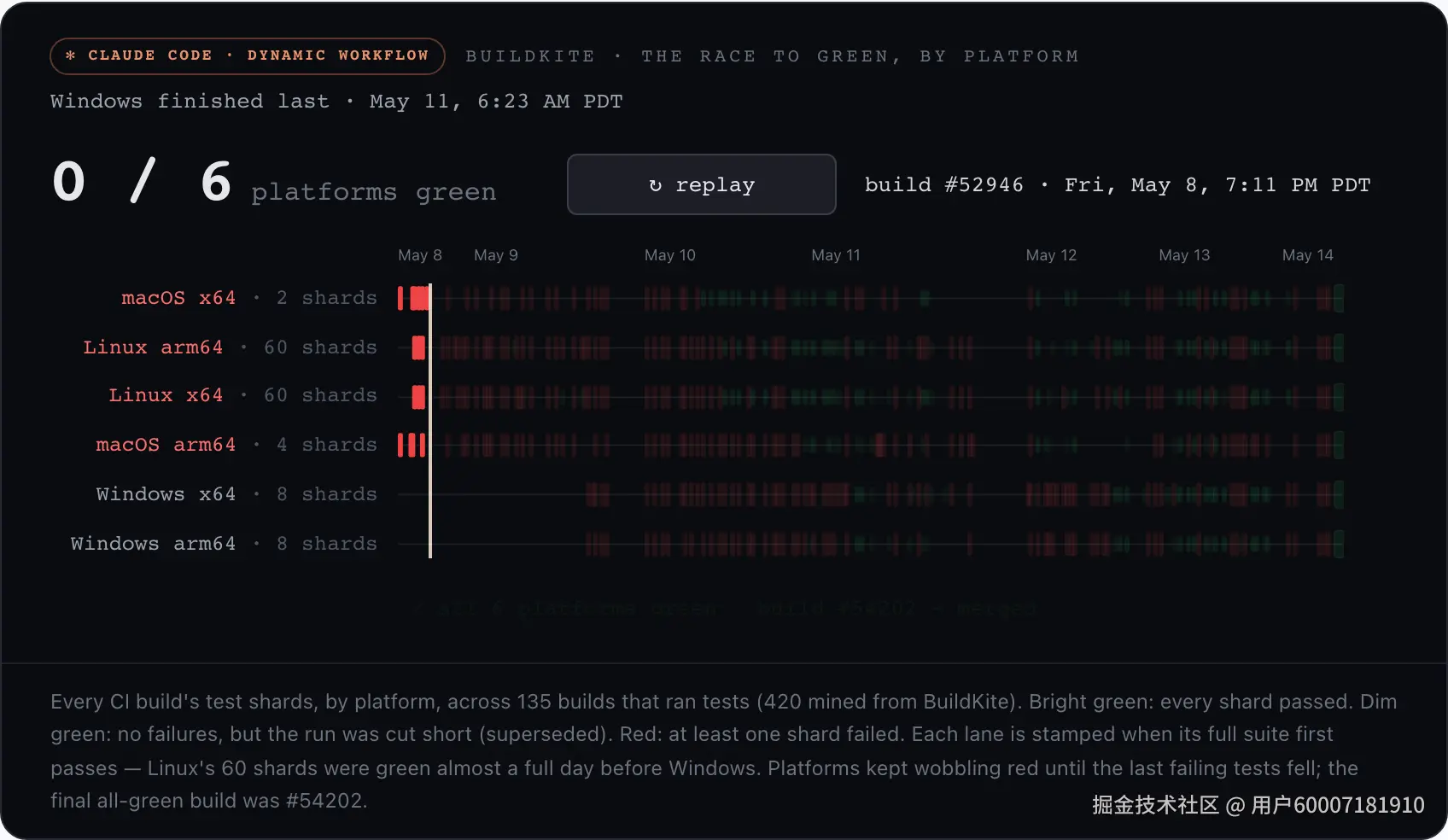Click the vertical timeline playhead marker

(430, 421)
